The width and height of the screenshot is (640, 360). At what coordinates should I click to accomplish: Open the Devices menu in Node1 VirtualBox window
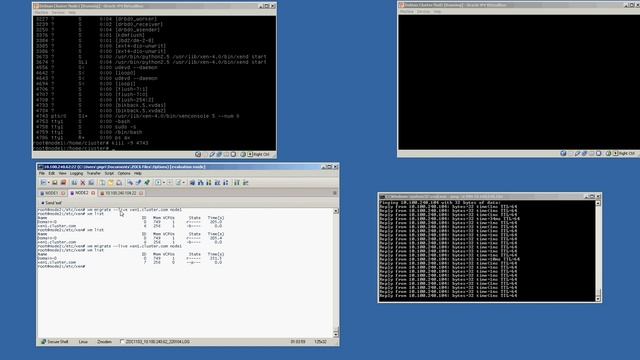coord(58,13)
